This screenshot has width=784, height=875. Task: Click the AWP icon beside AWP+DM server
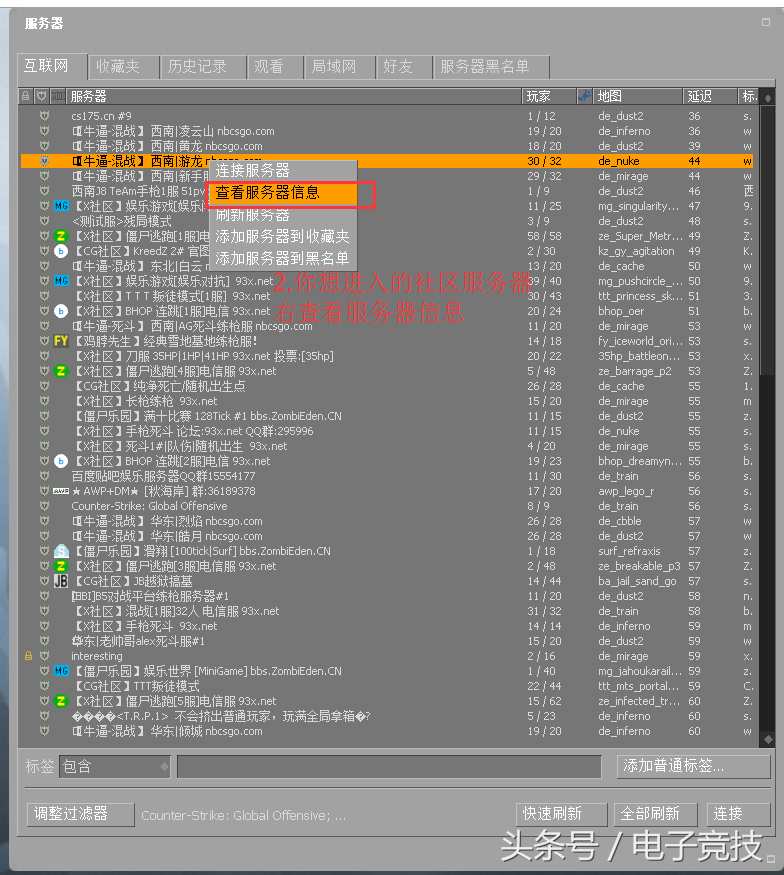(60, 491)
